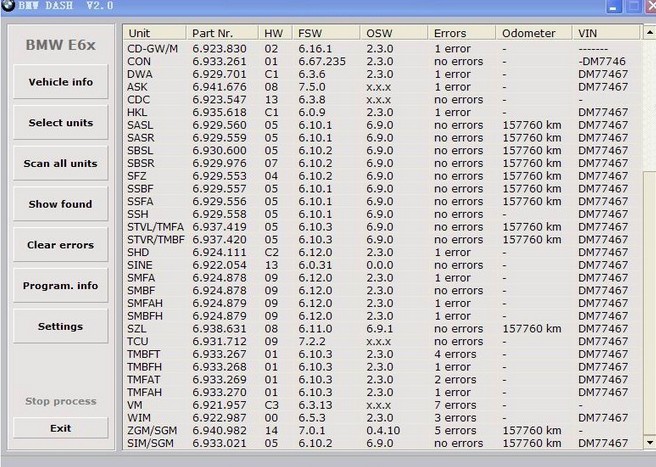Select the TCU unit row
Viewport: 656px width, 467px height.
[383, 341]
